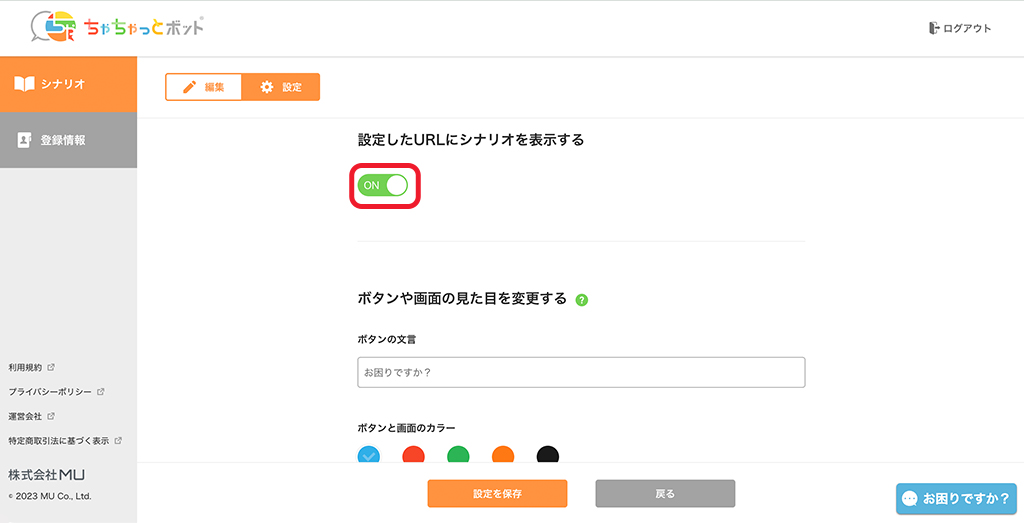Viewport: 1024px width, 523px height.
Task: Pick the orange color swatch
Action: pyautogui.click(x=503, y=456)
